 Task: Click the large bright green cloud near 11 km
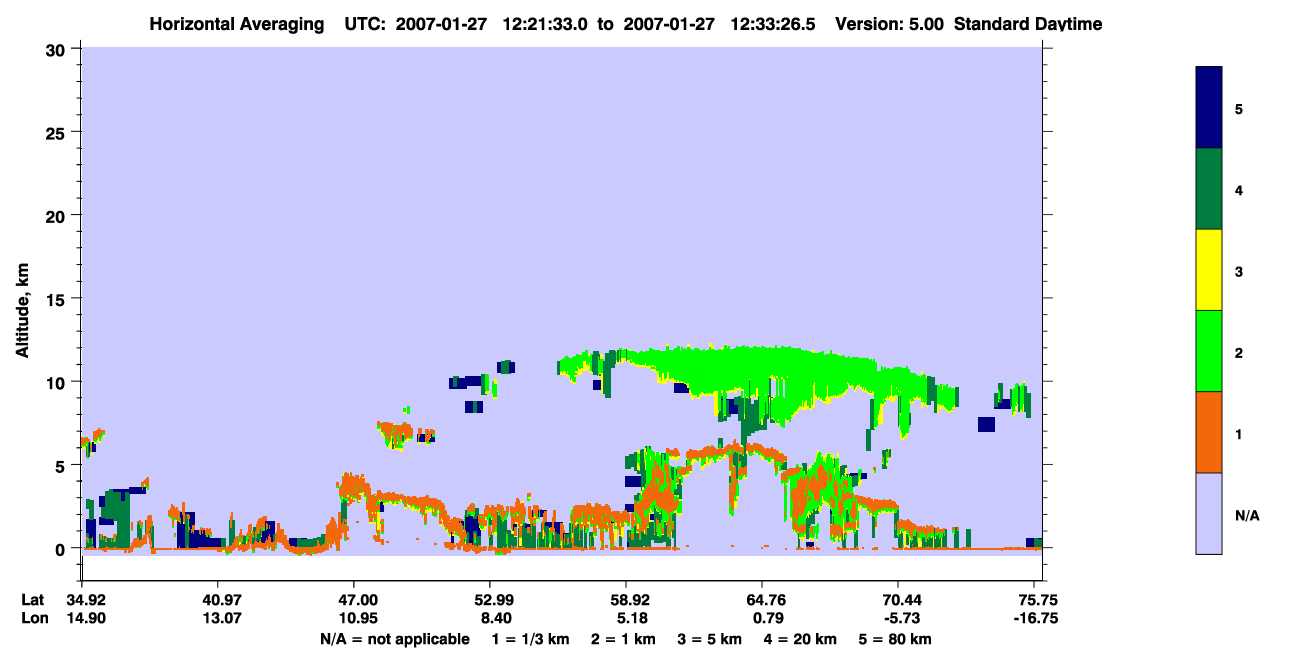pyautogui.click(x=760, y=368)
